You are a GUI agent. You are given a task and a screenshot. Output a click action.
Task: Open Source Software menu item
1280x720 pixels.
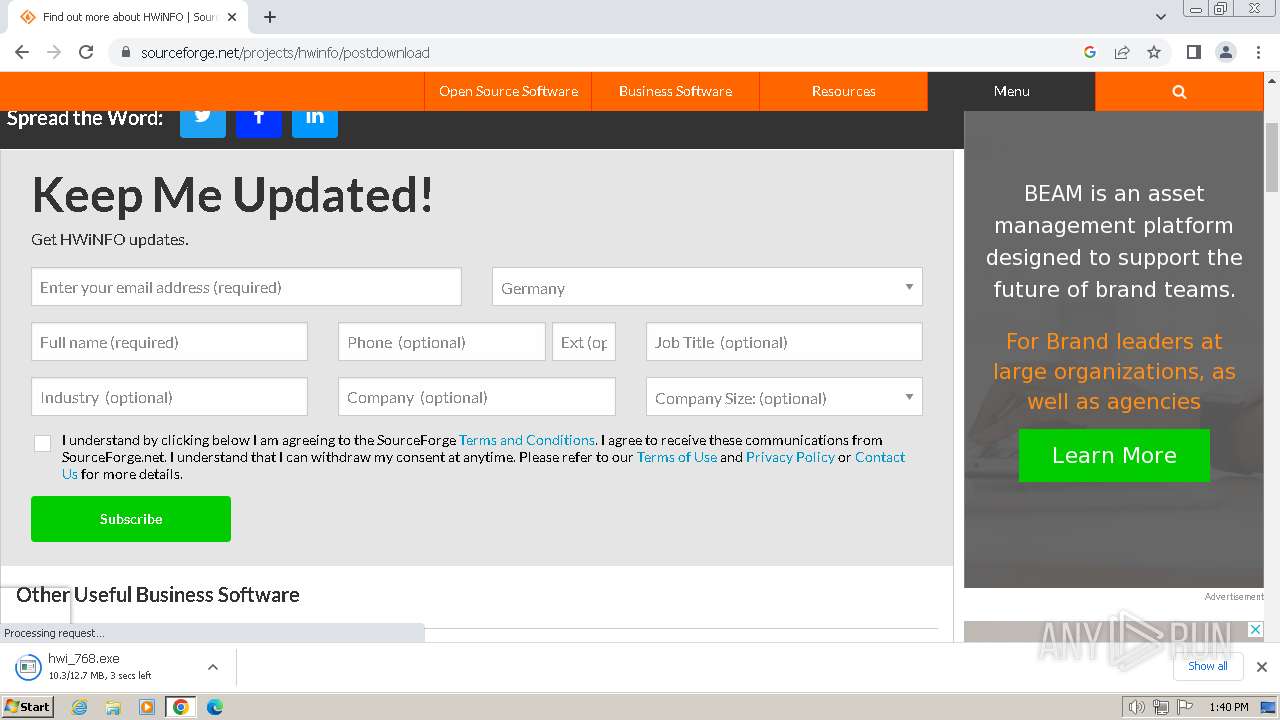click(508, 91)
